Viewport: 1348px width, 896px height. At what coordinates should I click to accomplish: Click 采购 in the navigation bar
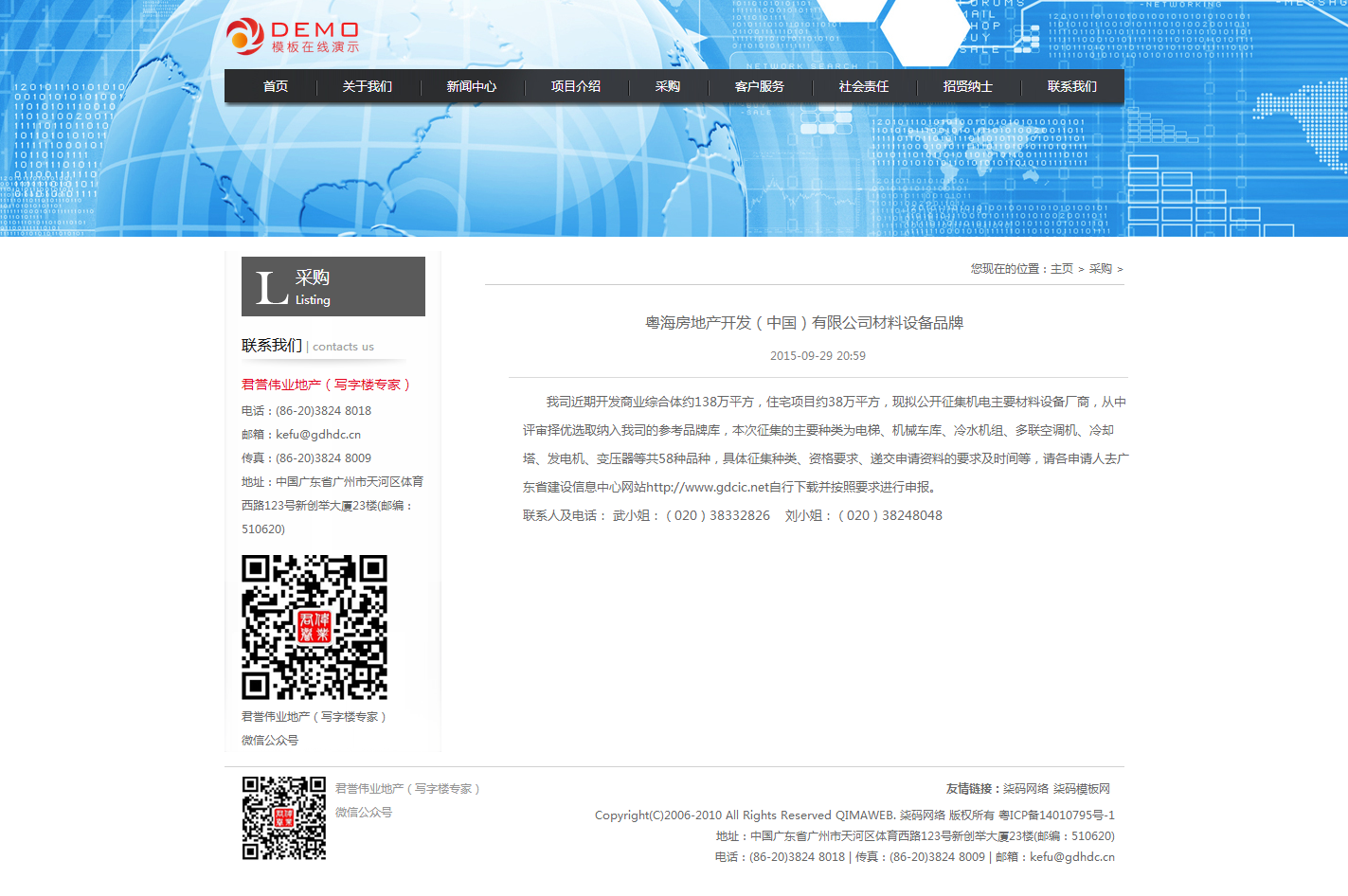[668, 86]
